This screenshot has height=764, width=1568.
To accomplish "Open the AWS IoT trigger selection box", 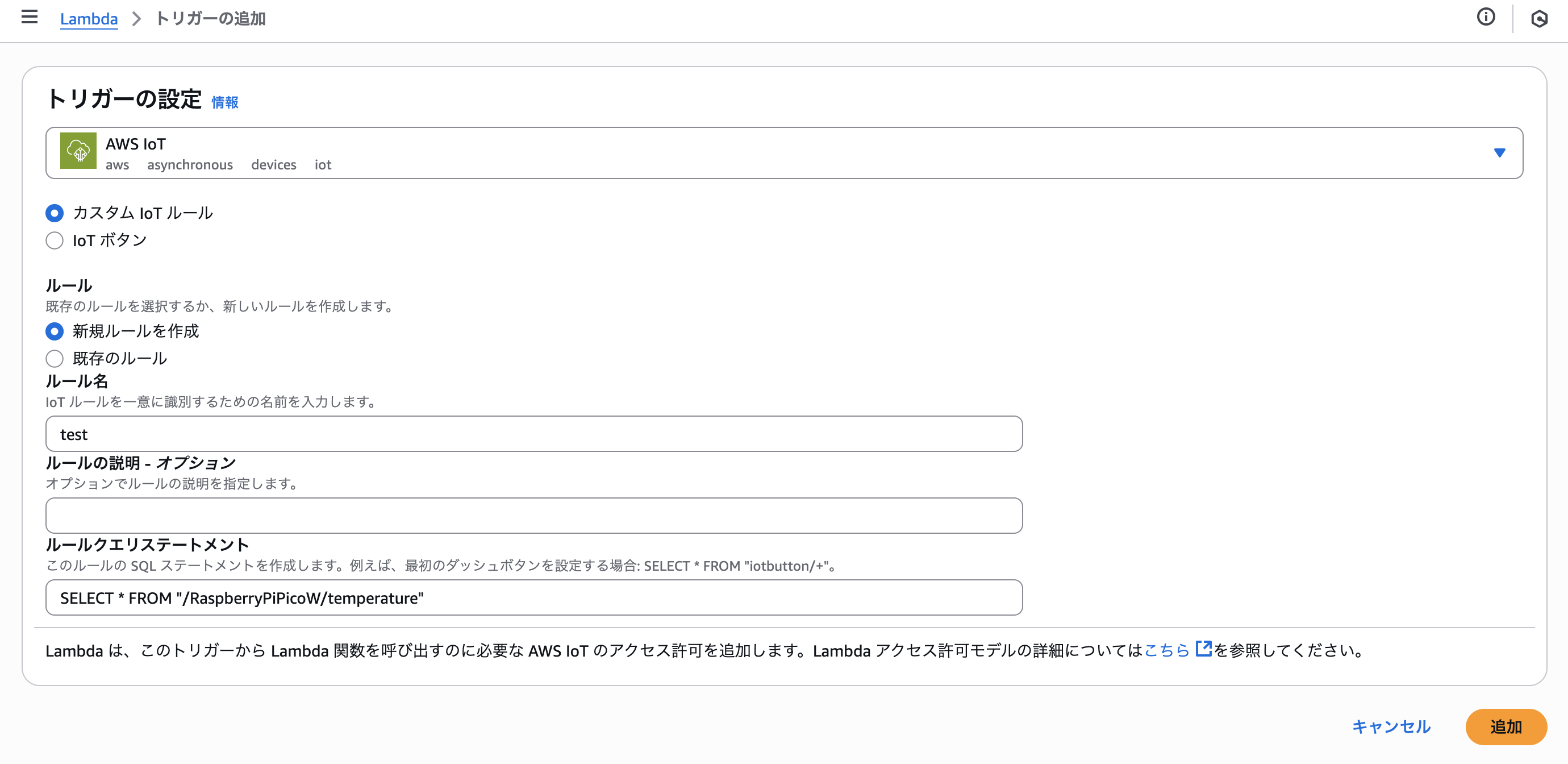I will [784, 153].
